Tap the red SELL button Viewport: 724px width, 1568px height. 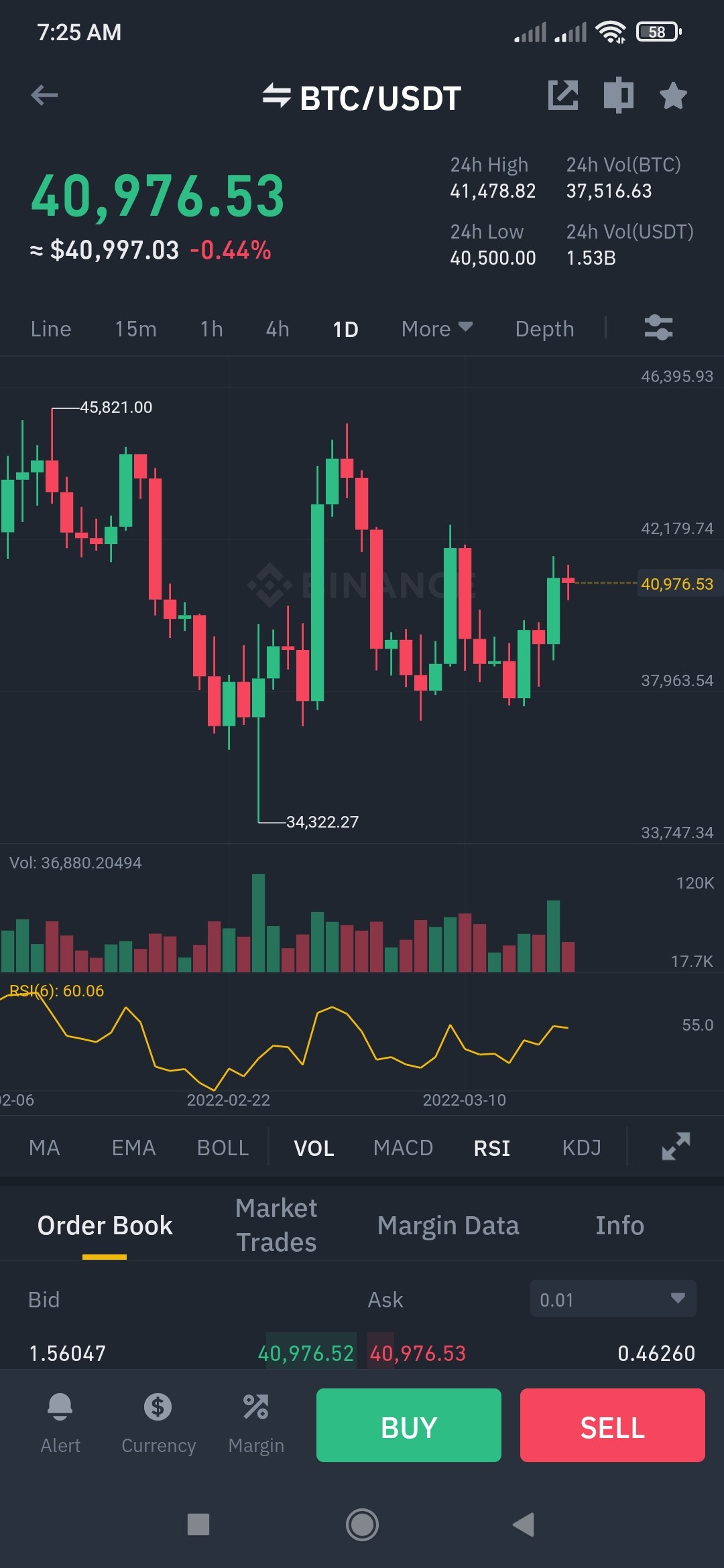pos(613,1425)
